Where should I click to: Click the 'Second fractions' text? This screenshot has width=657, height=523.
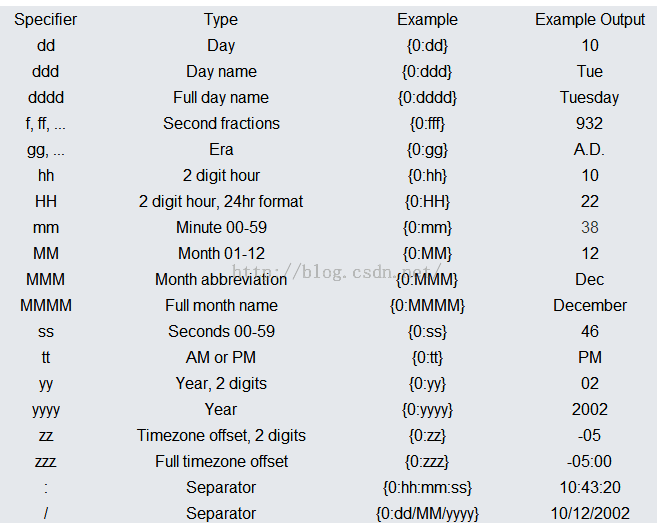click(x=221, y=124)
